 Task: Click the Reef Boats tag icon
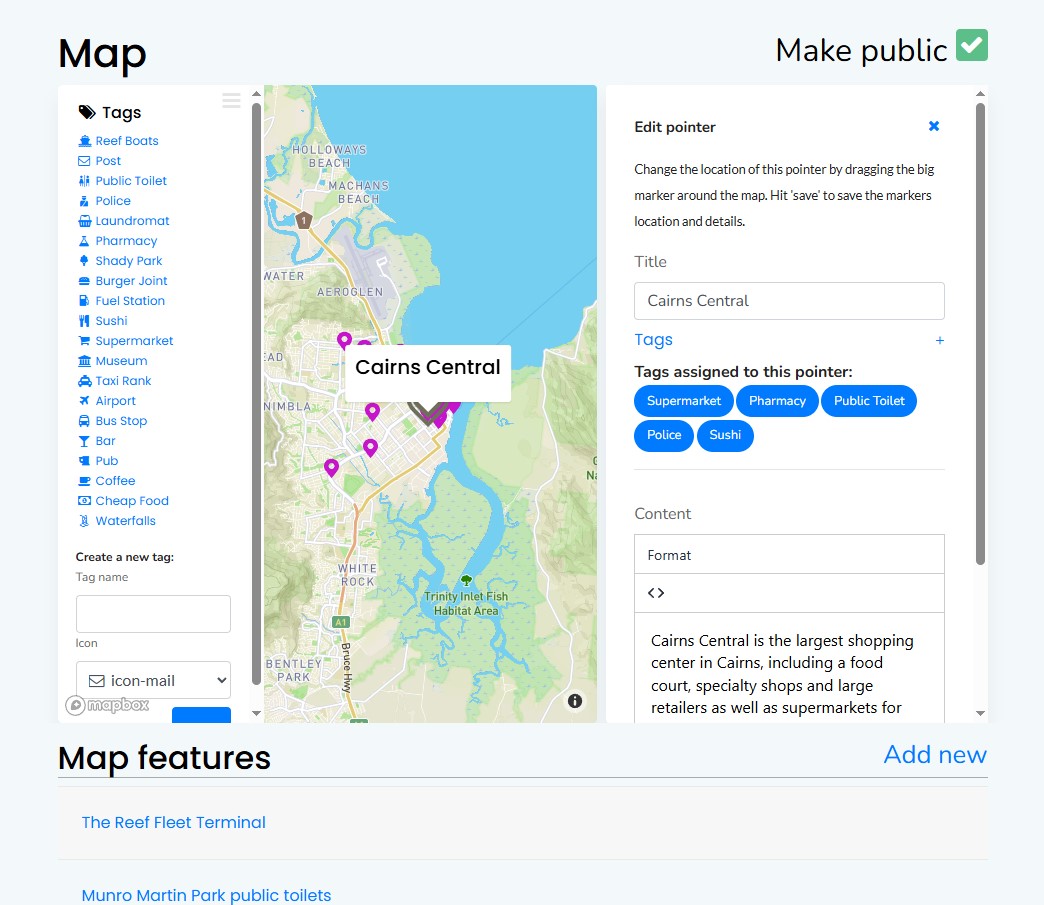[x=85, y=141]
